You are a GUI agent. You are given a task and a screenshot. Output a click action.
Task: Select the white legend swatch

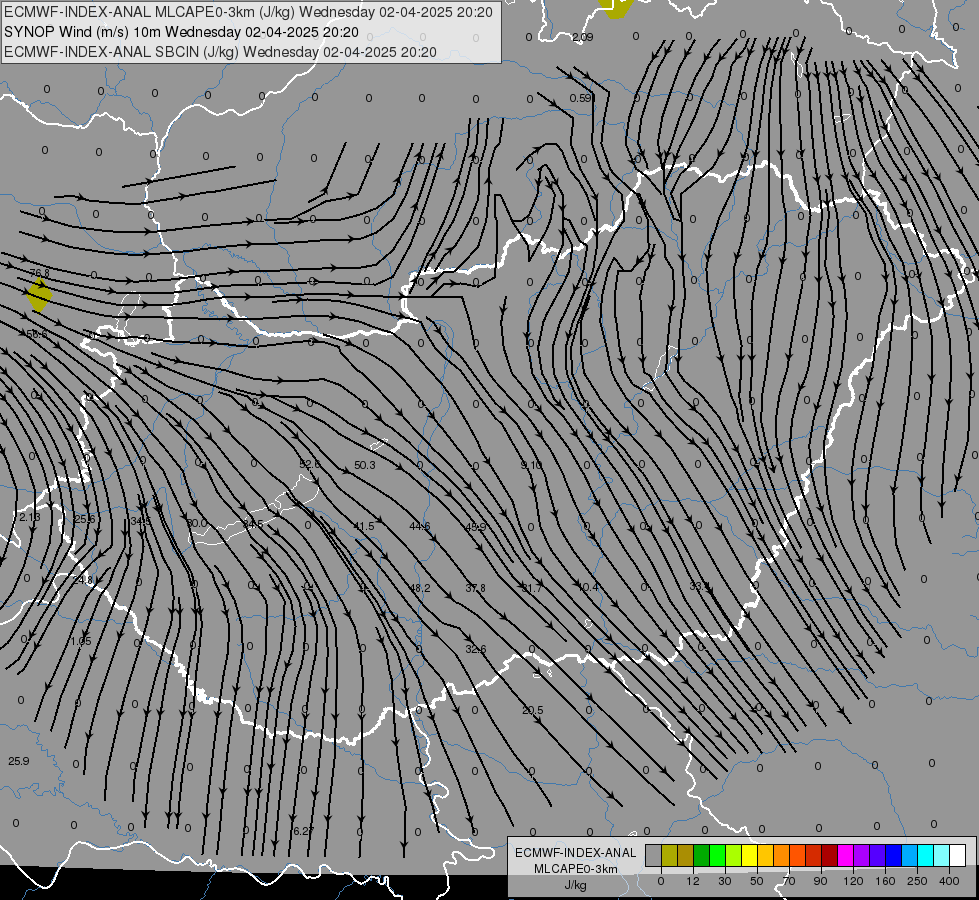(x=958, y=855)
